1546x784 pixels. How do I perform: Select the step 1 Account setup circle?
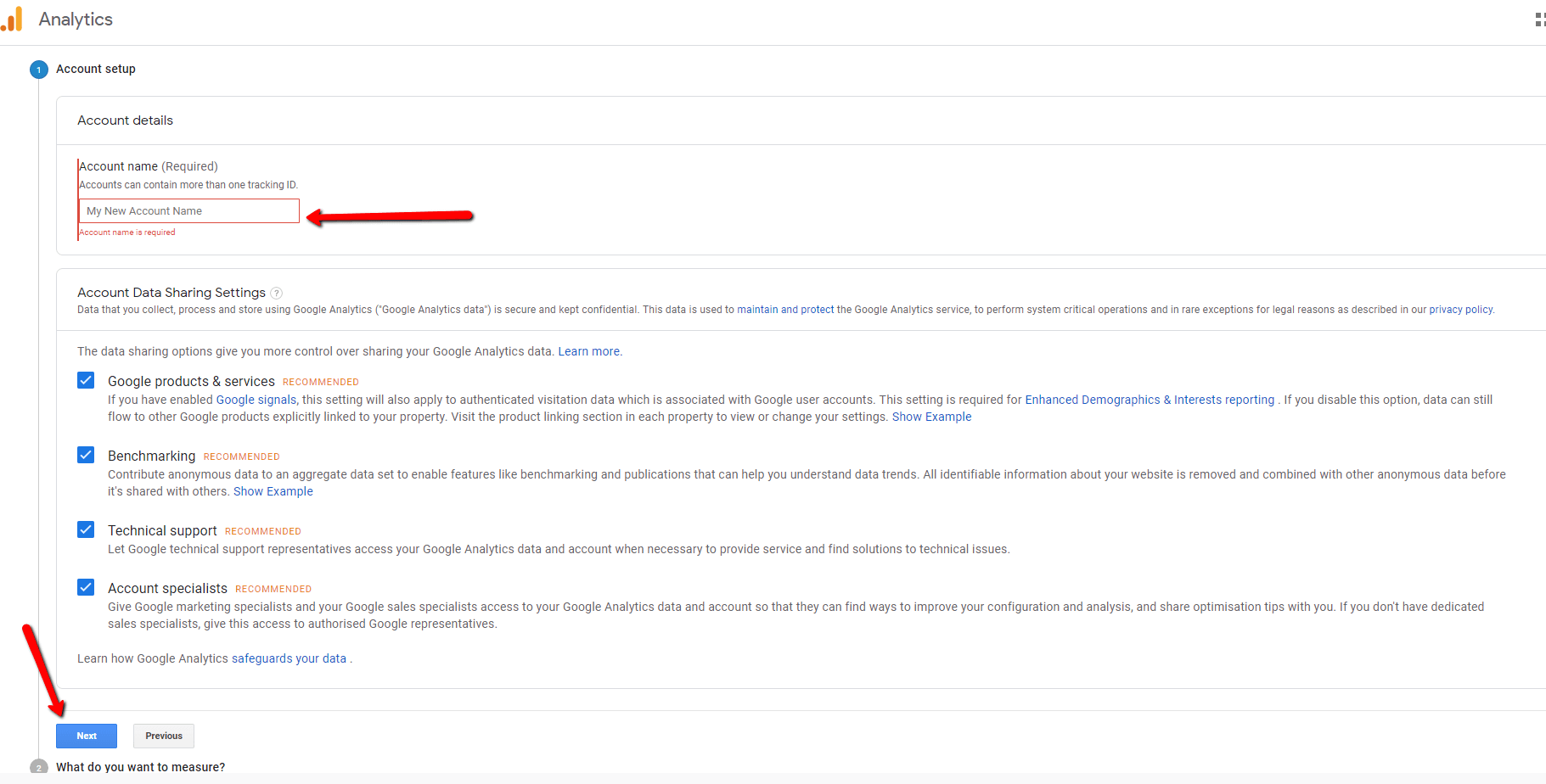38,70
